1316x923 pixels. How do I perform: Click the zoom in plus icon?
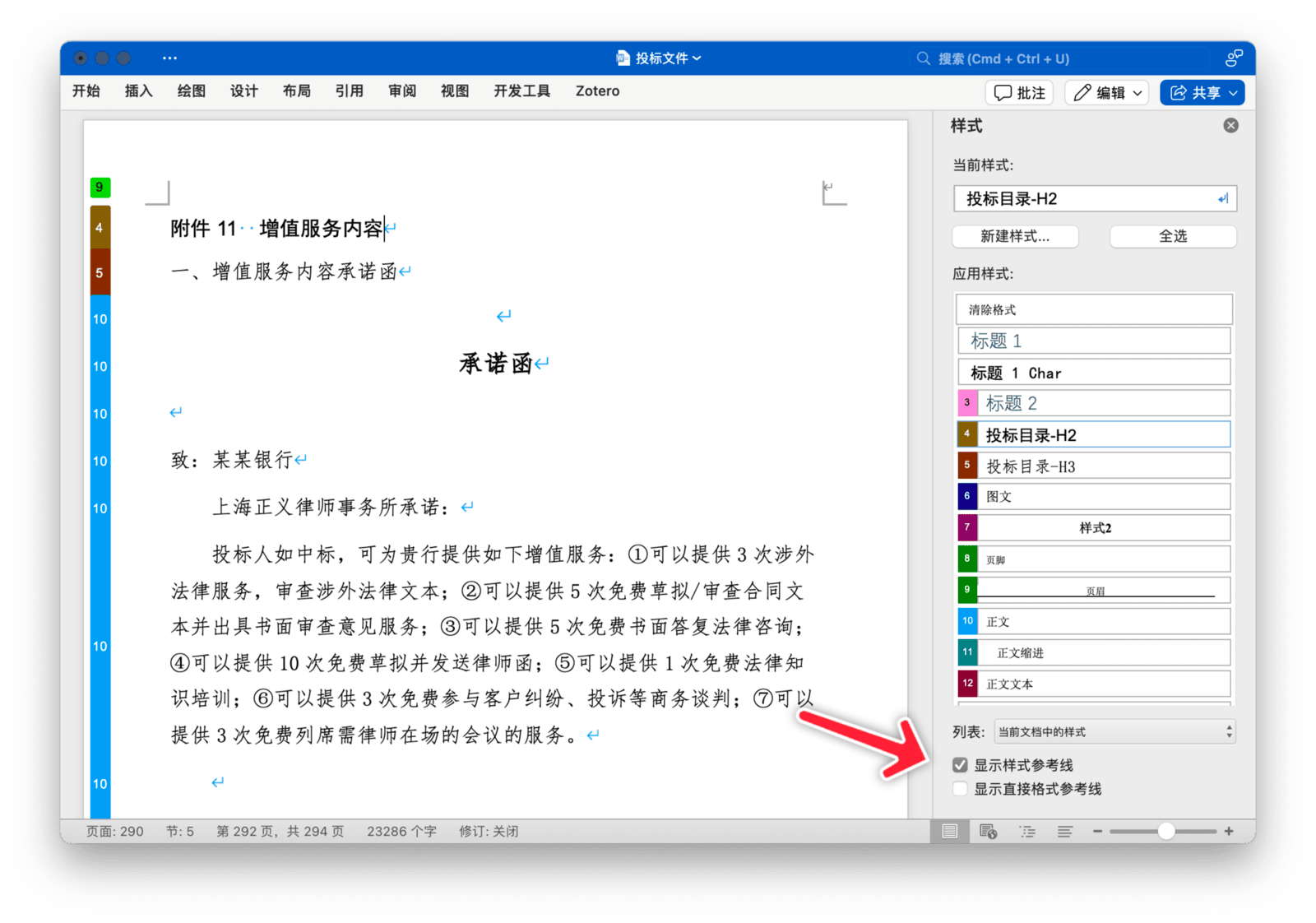click(x=1229, y=831)
